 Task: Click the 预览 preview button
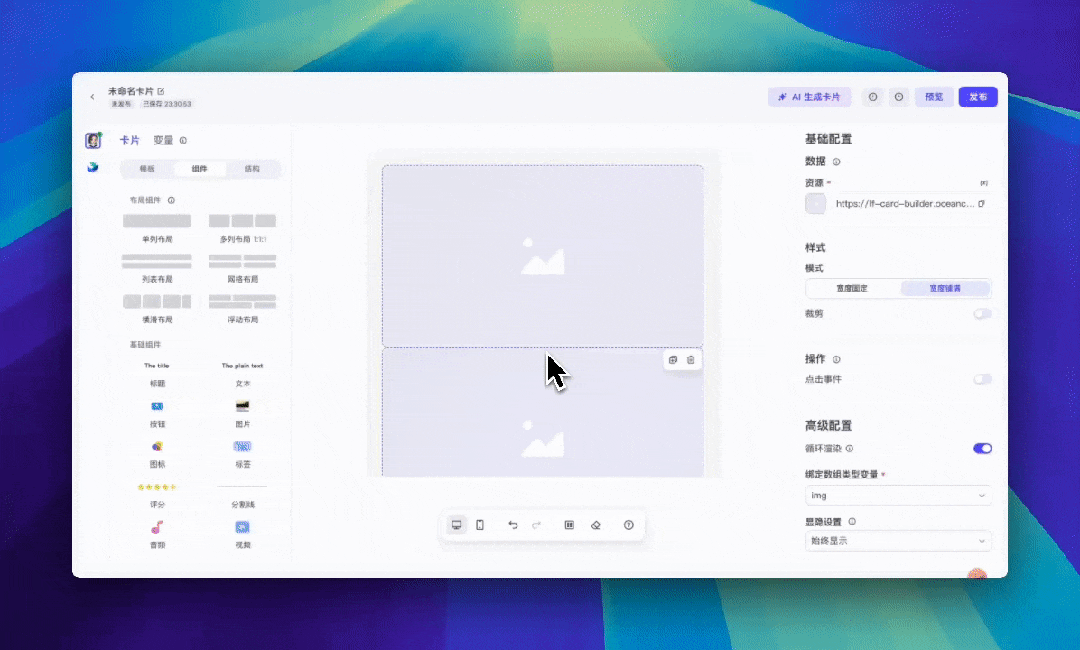pyautogui.click(x=934, y=97)
